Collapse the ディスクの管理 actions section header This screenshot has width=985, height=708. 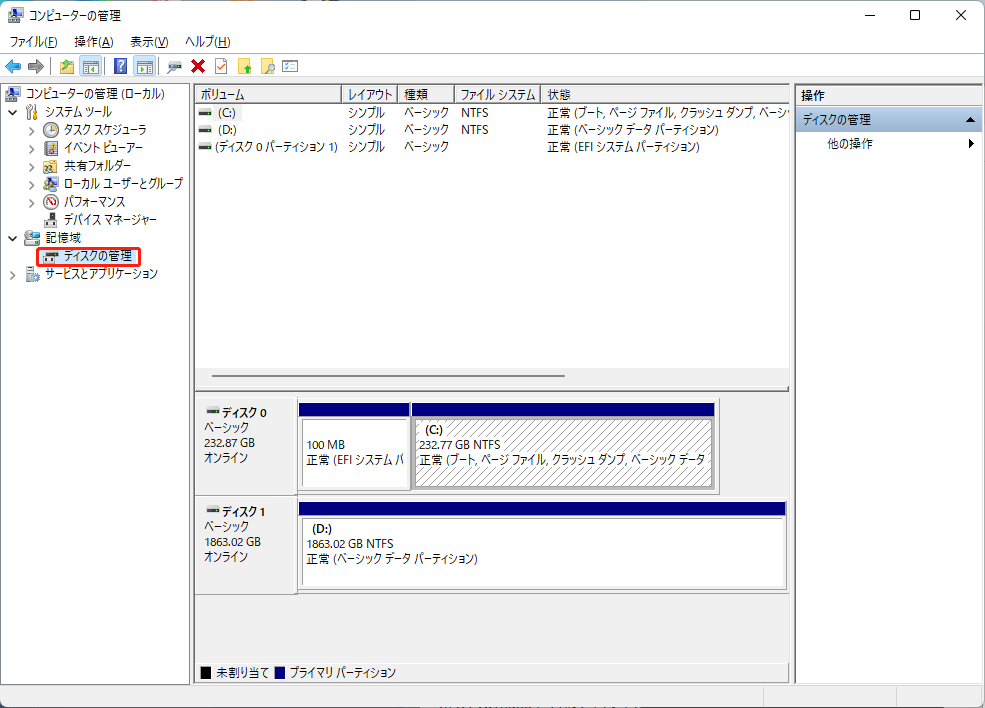click(970, 120)
